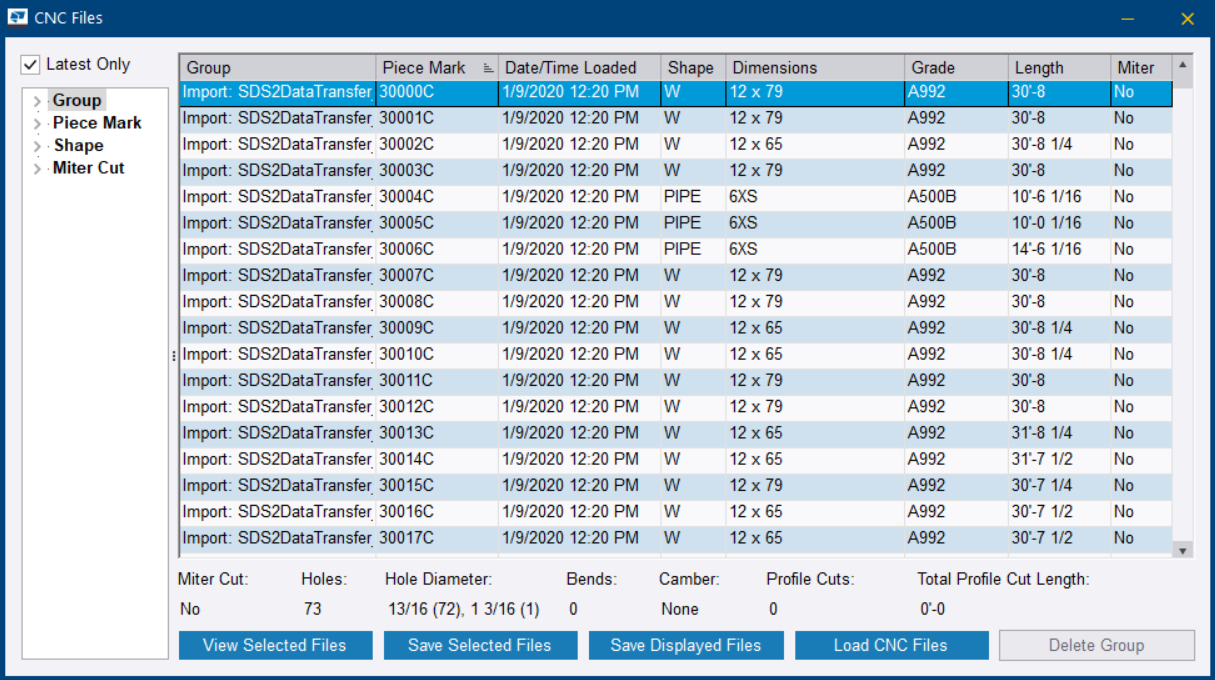Expand the Shape tree item
The image size is (1215, 680).
coord(38,145)
